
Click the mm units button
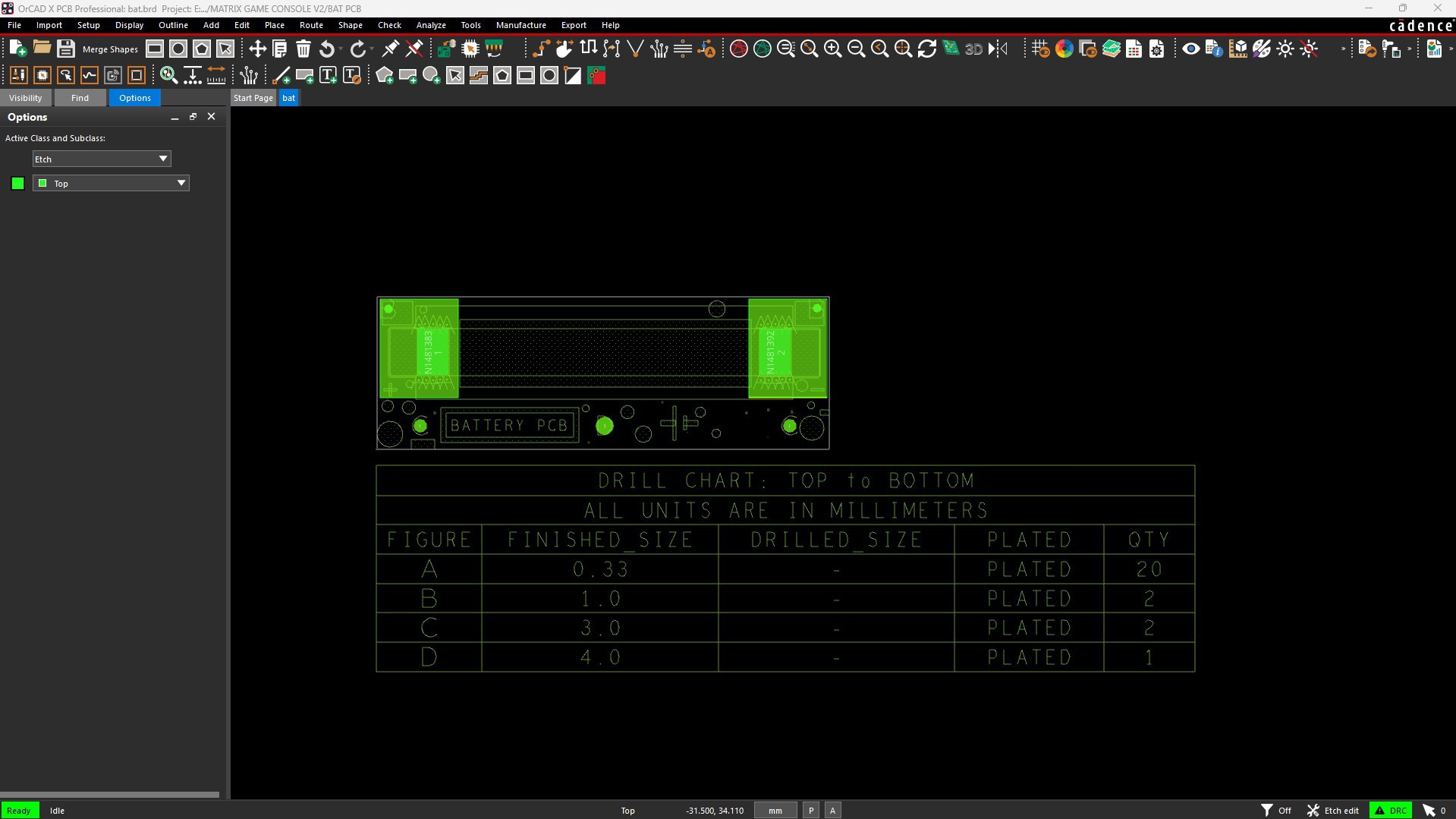(x=775, y=811)
